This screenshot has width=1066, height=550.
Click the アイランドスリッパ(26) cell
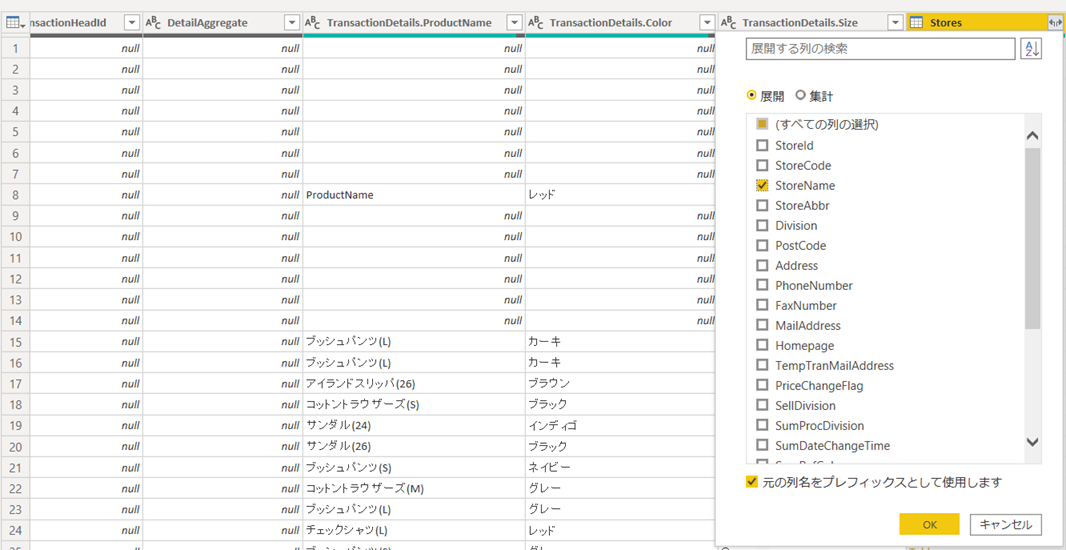(x=414, y=383)
